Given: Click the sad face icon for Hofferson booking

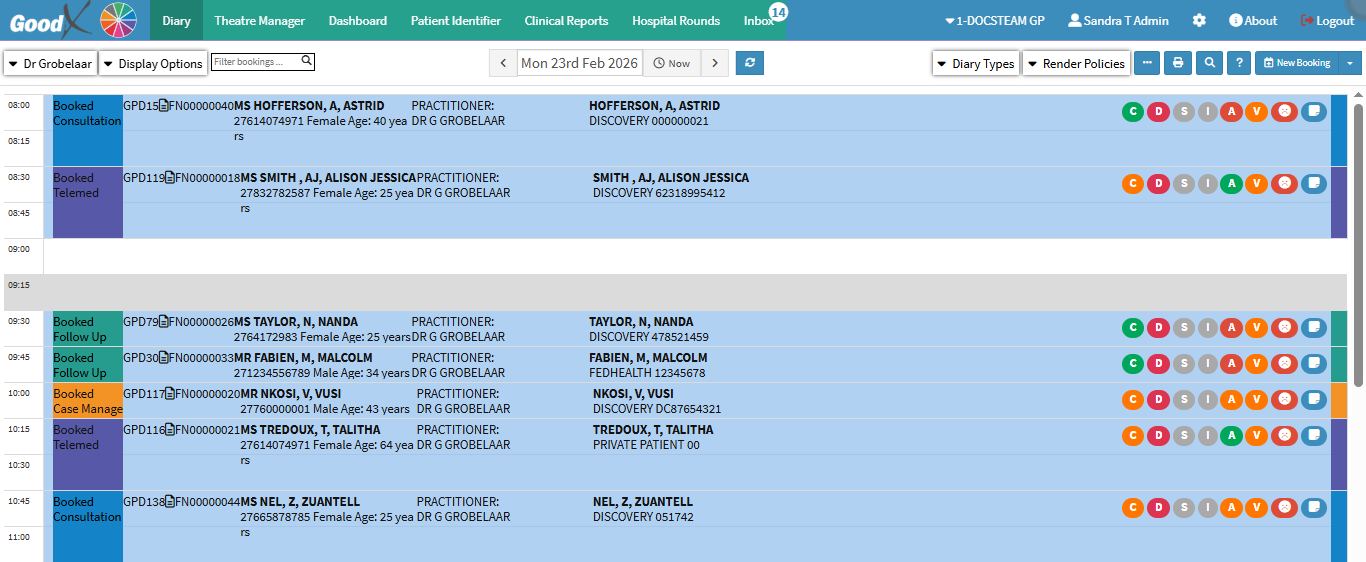Looking at the screenshot, I should (1284, 111).
